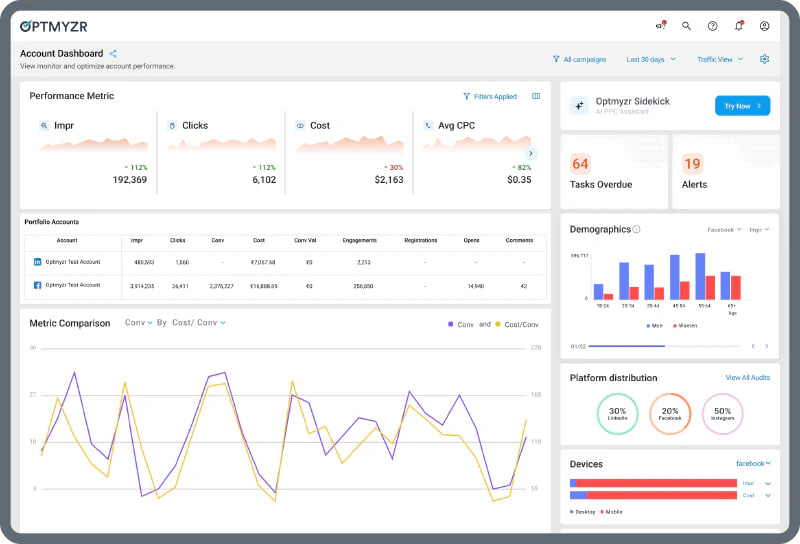Open the View All Audits link
The width and height of the screenshot is (800, 544).
[x=747, y=378]
